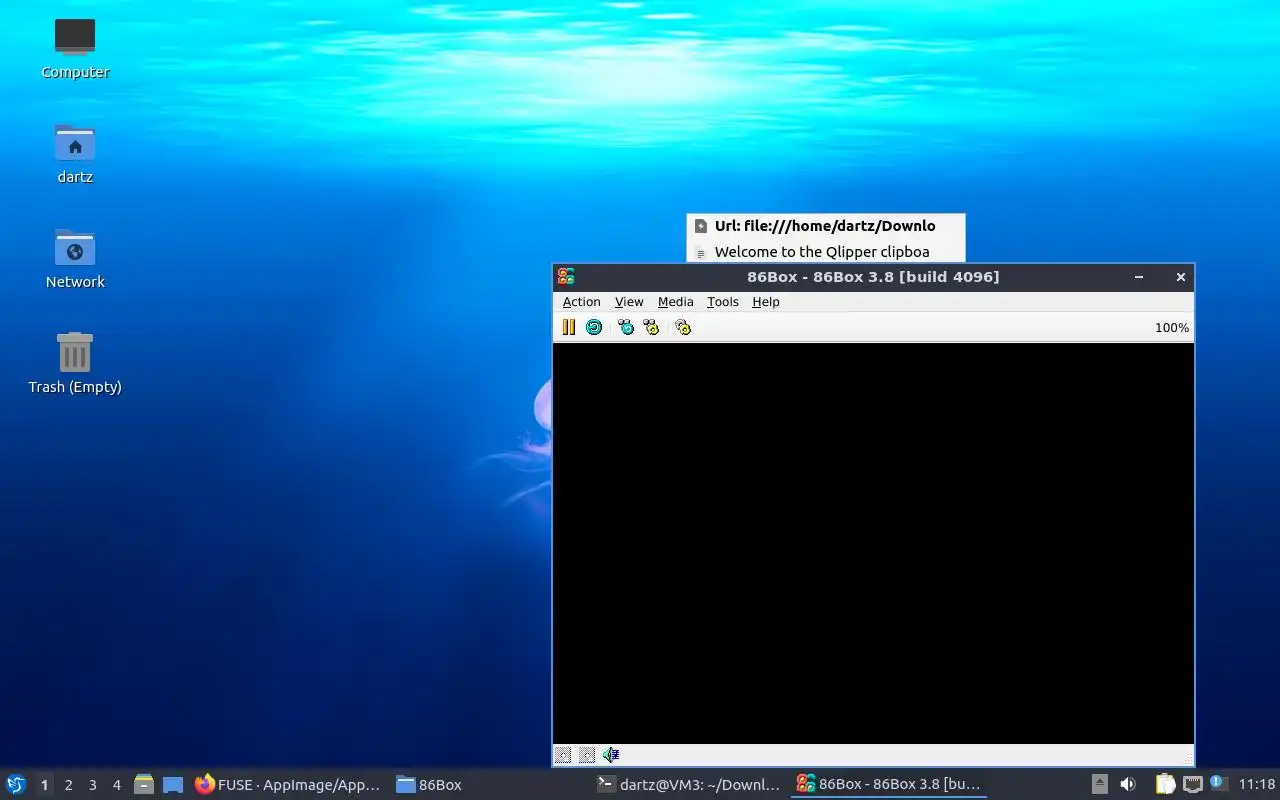Open the Media menu
This screenshot has height=800, width=1280.
[x=675, y=302]
